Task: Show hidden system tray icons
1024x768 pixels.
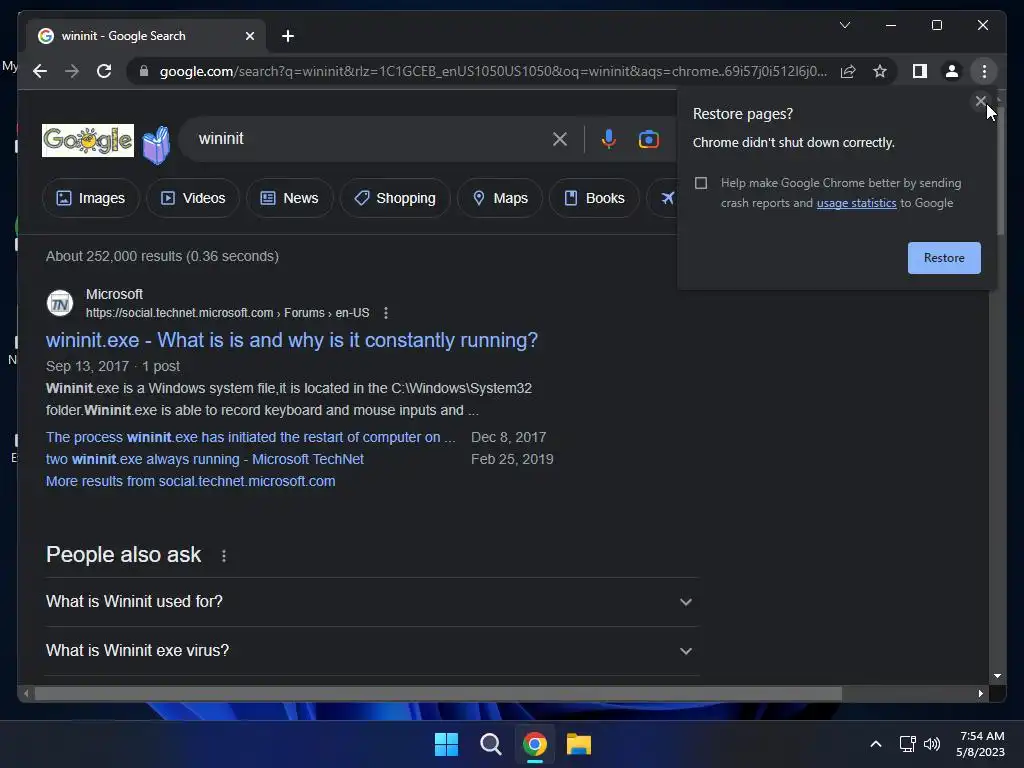Action: pyautogui.click(x=876, y=744)
